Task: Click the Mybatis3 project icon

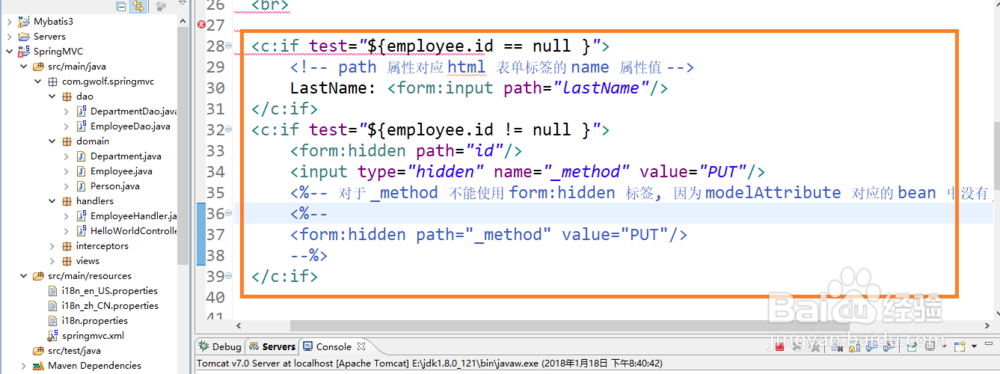Action: [x=24, y=21]
